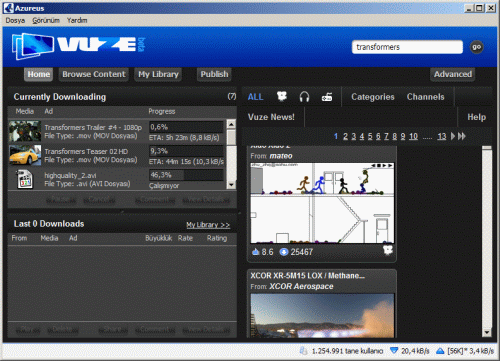Click the Vuze logo in header

78,46
